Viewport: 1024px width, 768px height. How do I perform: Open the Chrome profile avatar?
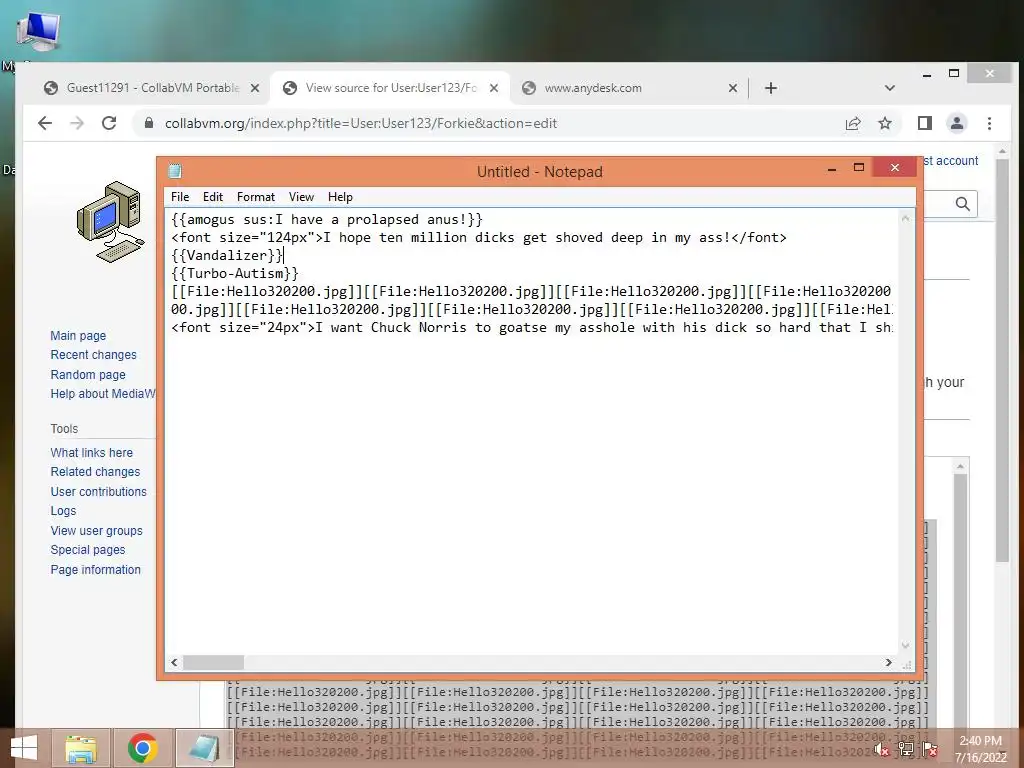957,123
